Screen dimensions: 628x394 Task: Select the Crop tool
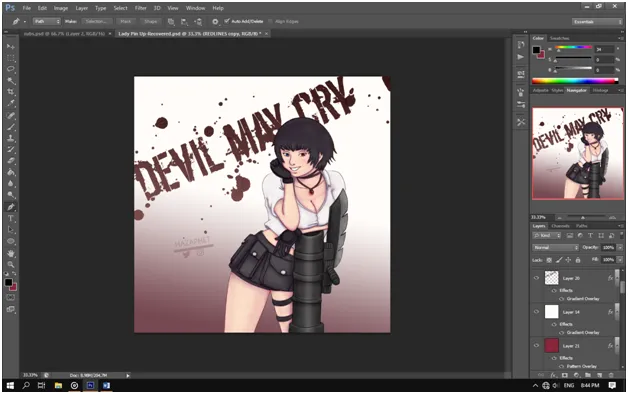11,92
